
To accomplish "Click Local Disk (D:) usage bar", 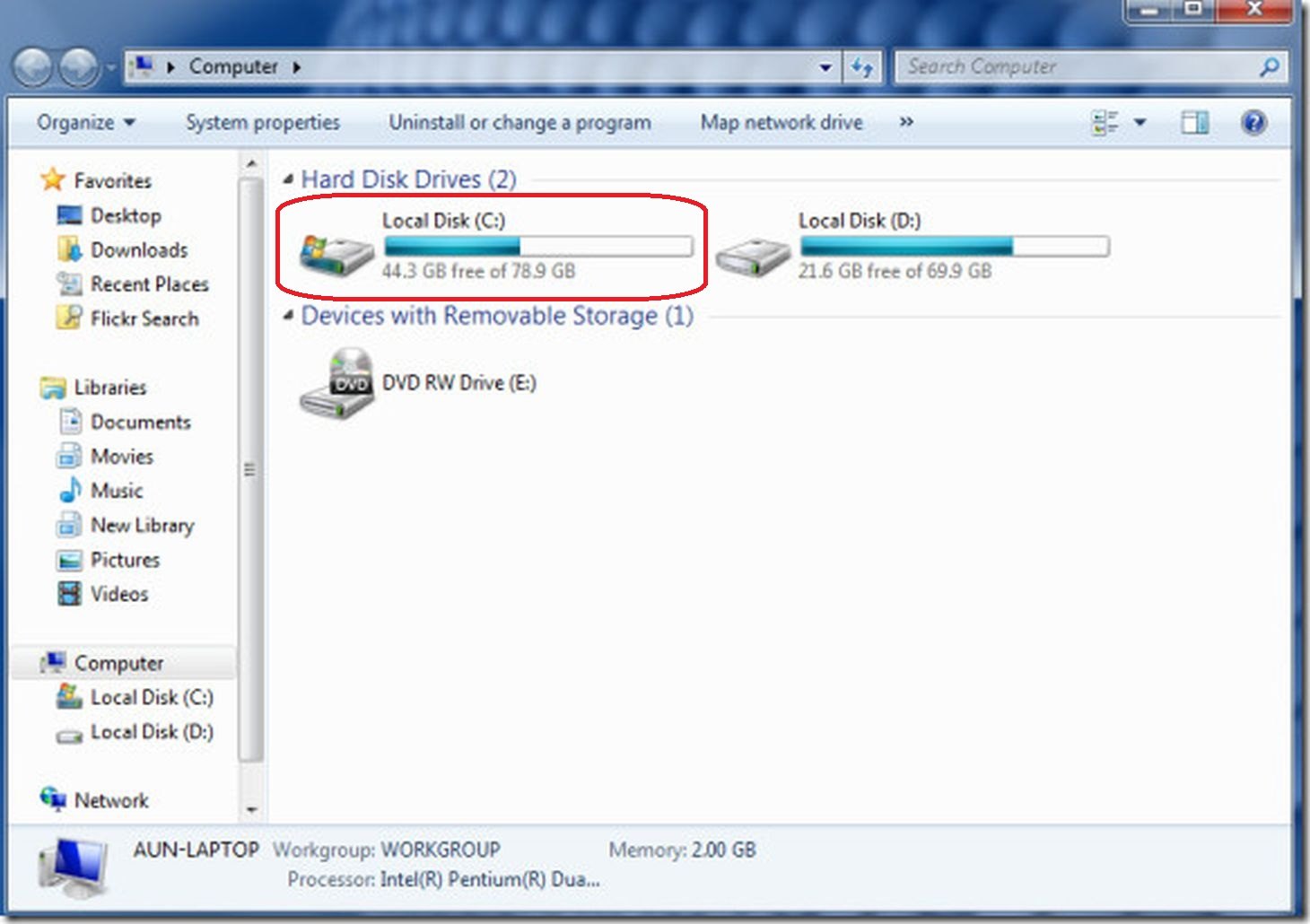I will (x=955, y=246).
